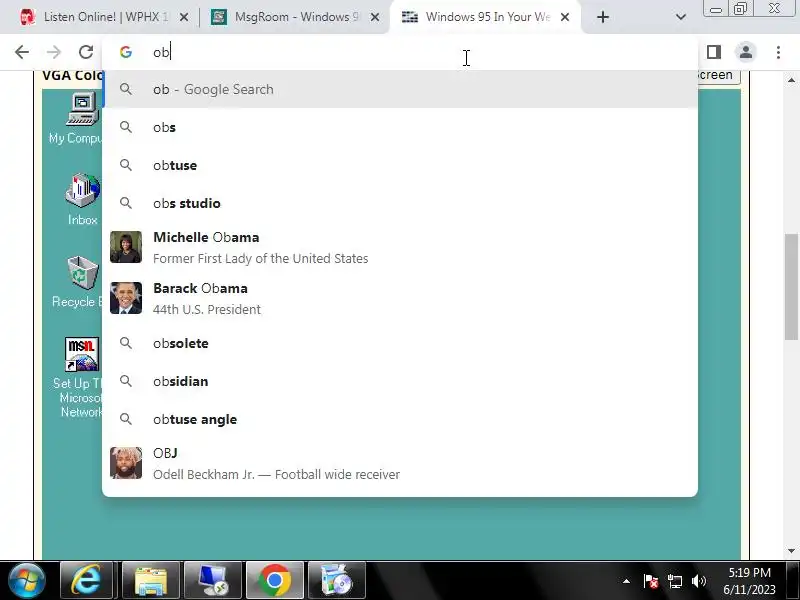Click the search icon beside 'obsolete'
Screen dimensions: 800x600
126,343
